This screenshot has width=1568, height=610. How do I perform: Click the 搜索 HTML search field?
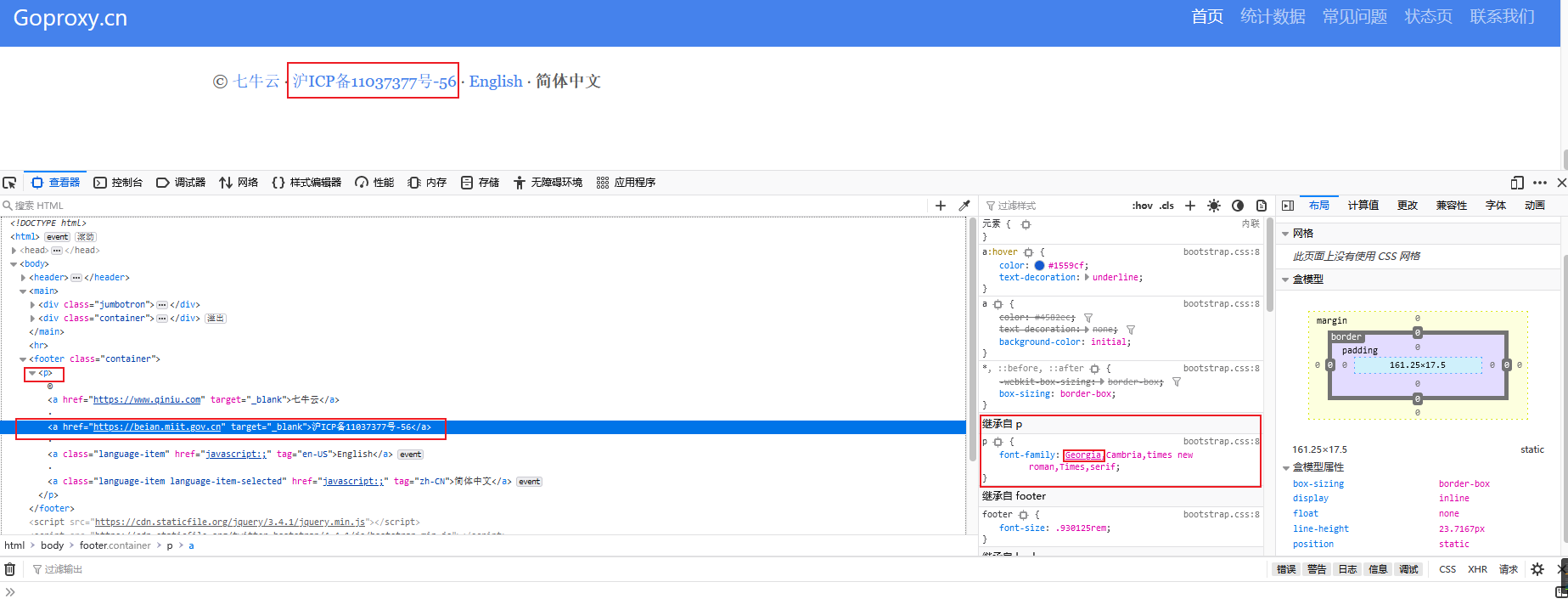point(463,206)
